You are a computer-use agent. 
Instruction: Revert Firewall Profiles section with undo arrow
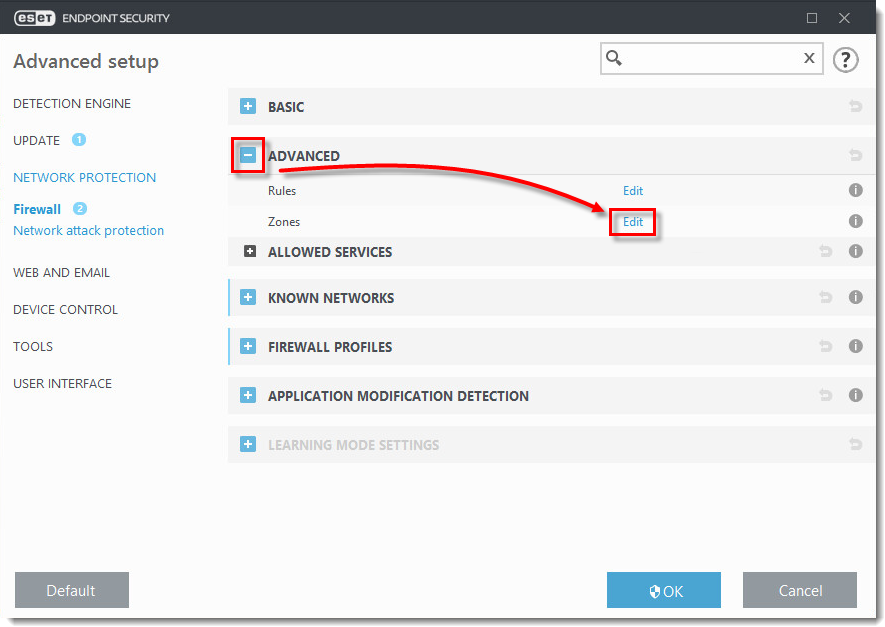tap(826, 346)
